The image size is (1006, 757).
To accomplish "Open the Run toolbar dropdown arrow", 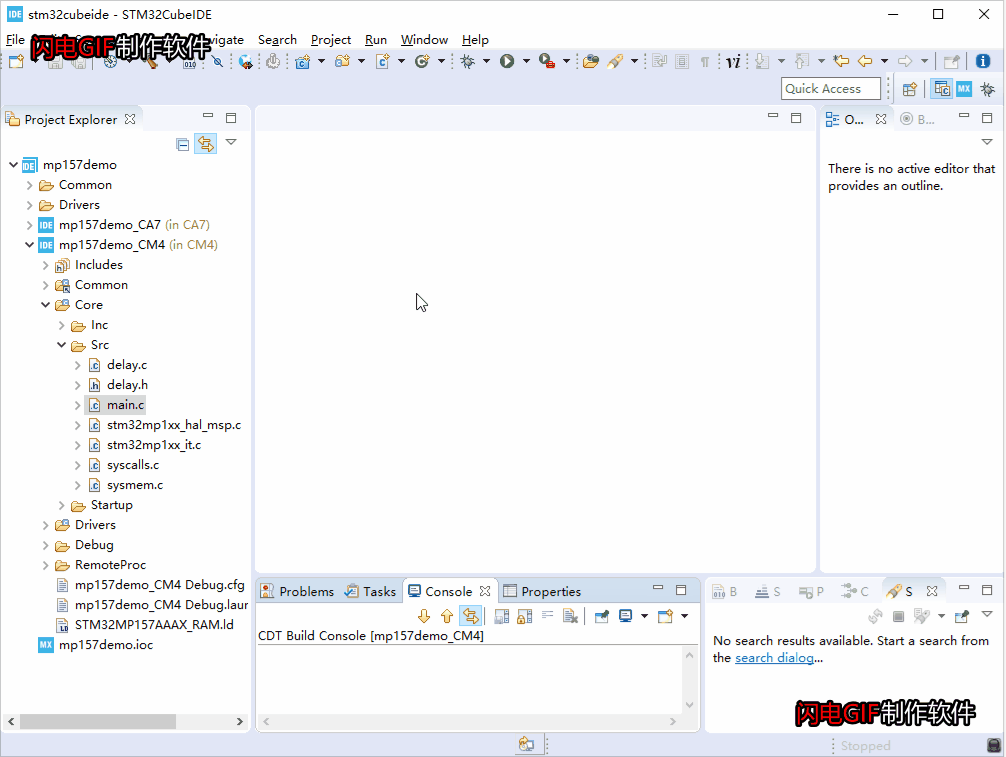I will 526,62.
